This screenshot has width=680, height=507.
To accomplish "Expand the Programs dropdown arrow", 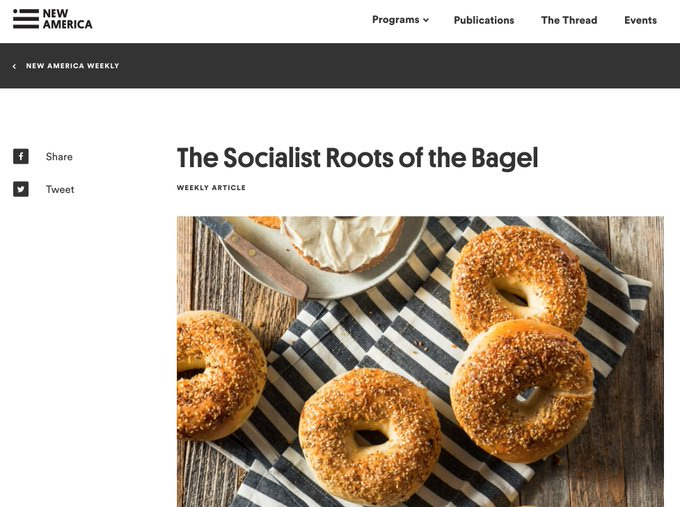I will [426, 20].
